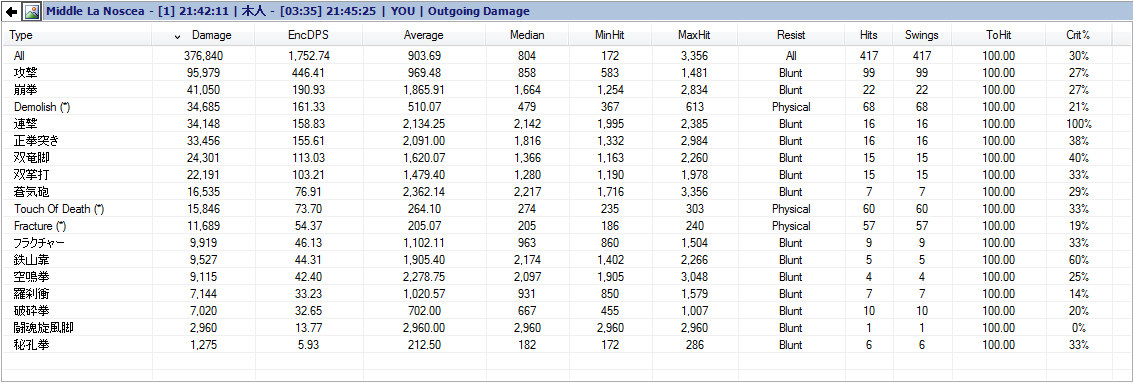Click crit cell 60%
This screenshot has height=387, width=1134.
1078,260
